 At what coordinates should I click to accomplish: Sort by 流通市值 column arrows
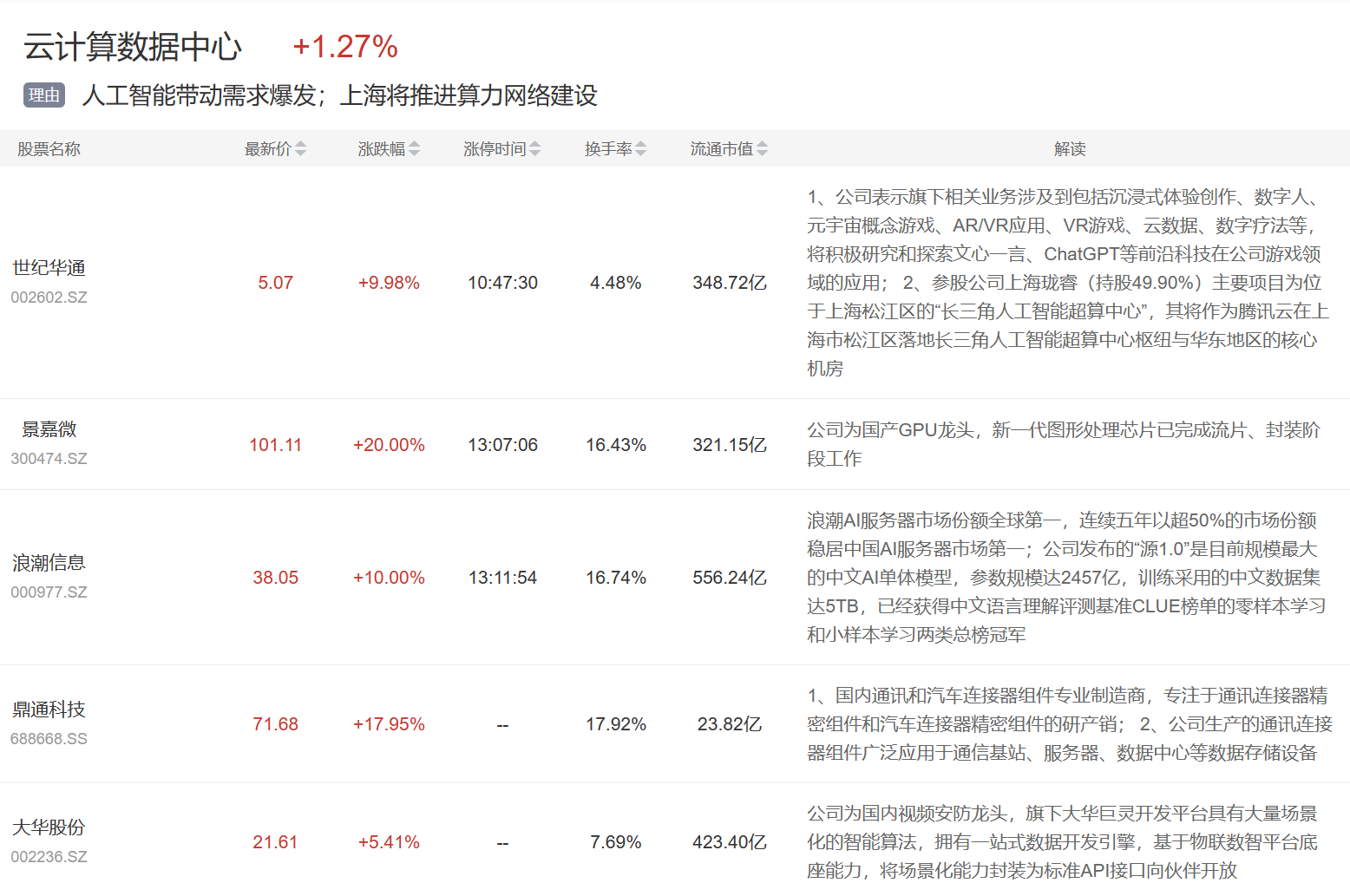pyautogui.click(x=763, y=149)
